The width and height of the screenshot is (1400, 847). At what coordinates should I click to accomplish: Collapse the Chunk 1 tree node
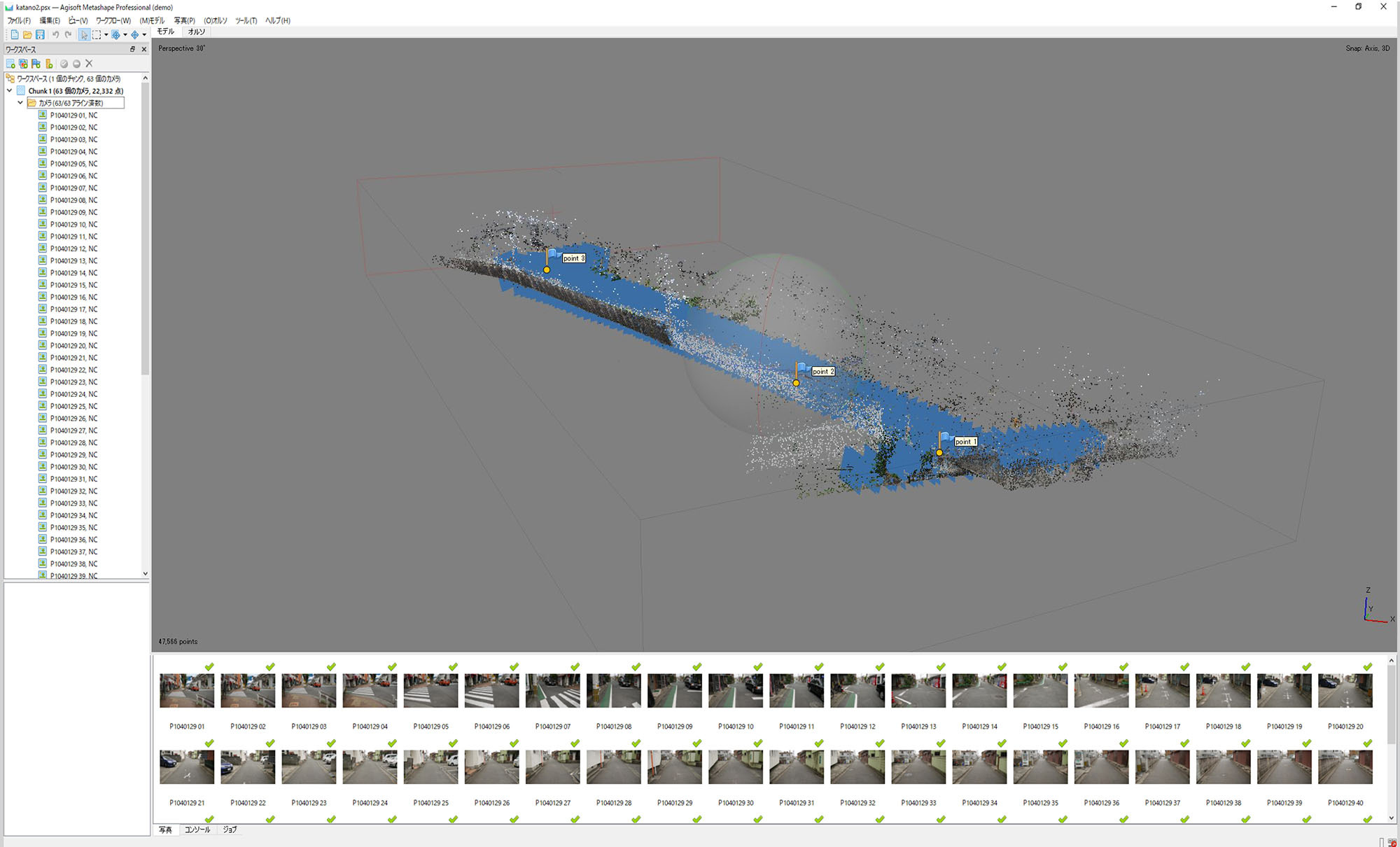10,90
